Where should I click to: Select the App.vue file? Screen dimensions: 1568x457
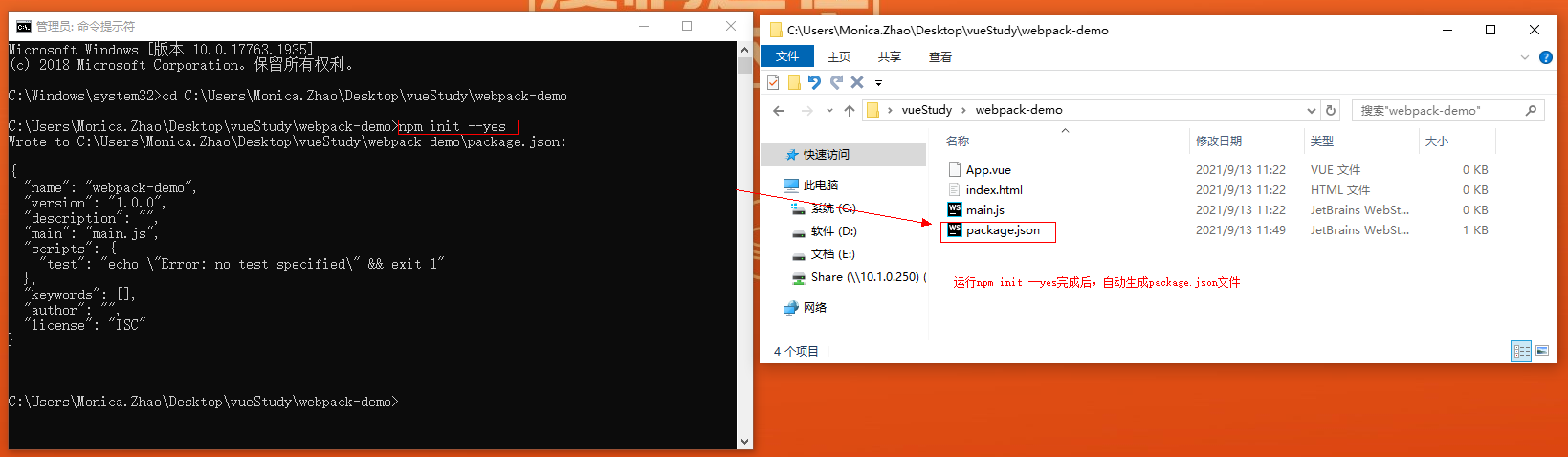[988, 170]
